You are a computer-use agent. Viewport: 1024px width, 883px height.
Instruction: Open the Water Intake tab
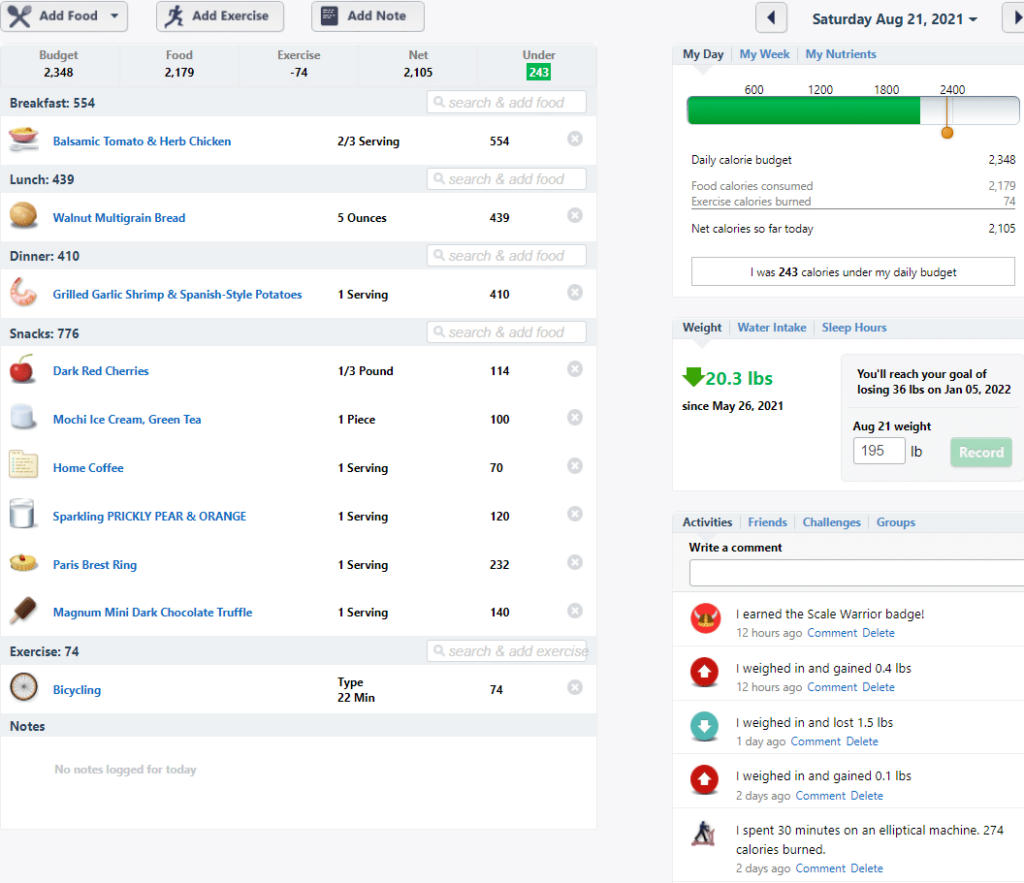771,327
